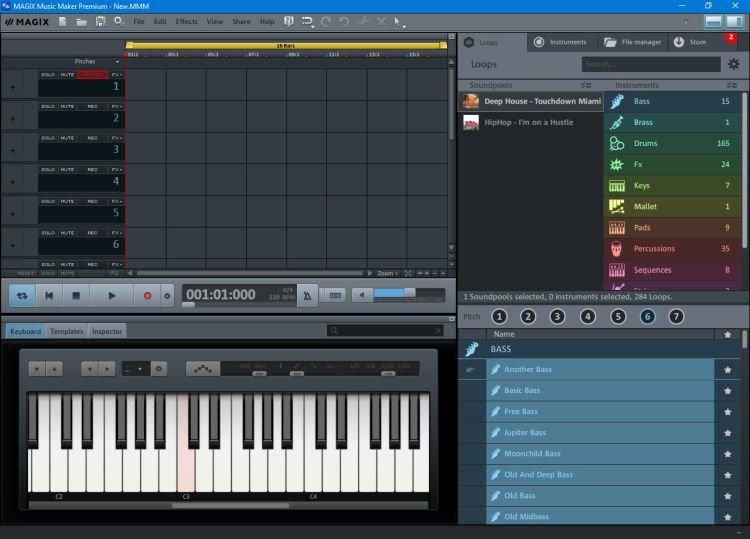Switch to the Templates tab
Image resolution: width=750 pixels, height=539 pixels.
pos(66,331)
